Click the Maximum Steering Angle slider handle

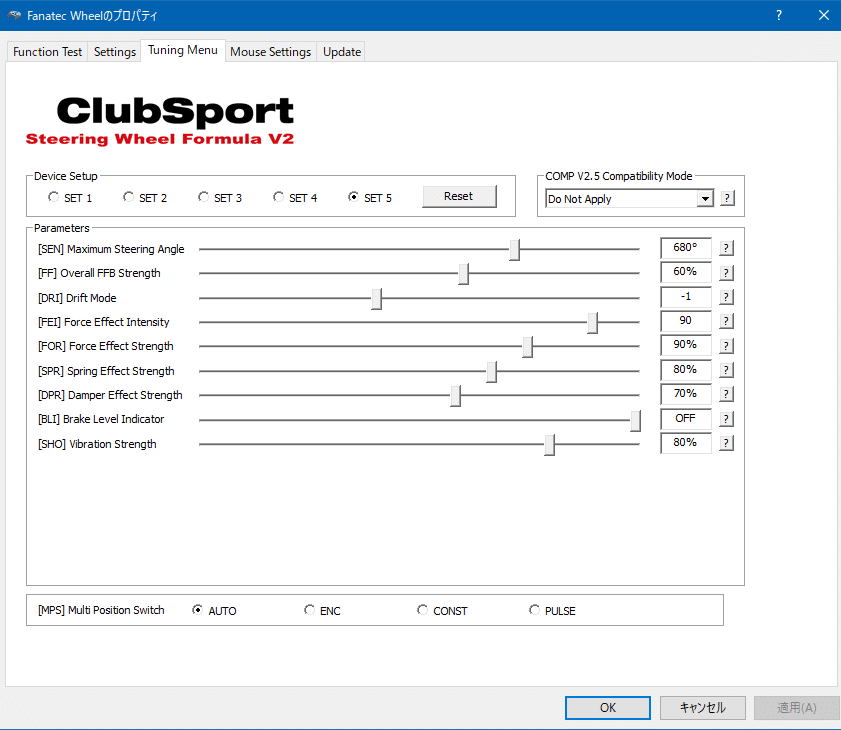pos(514,249)
